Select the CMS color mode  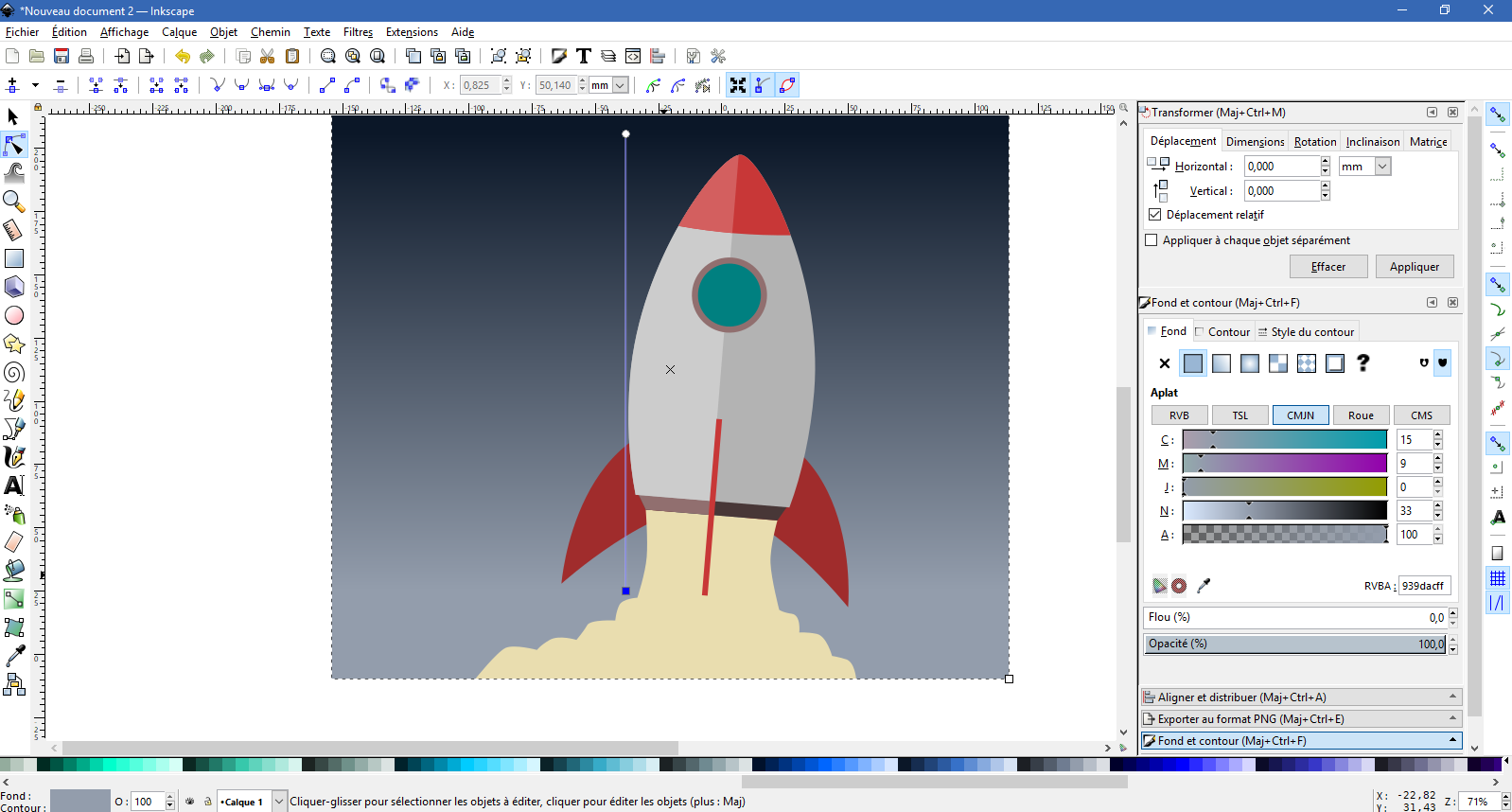point(1422,415)
